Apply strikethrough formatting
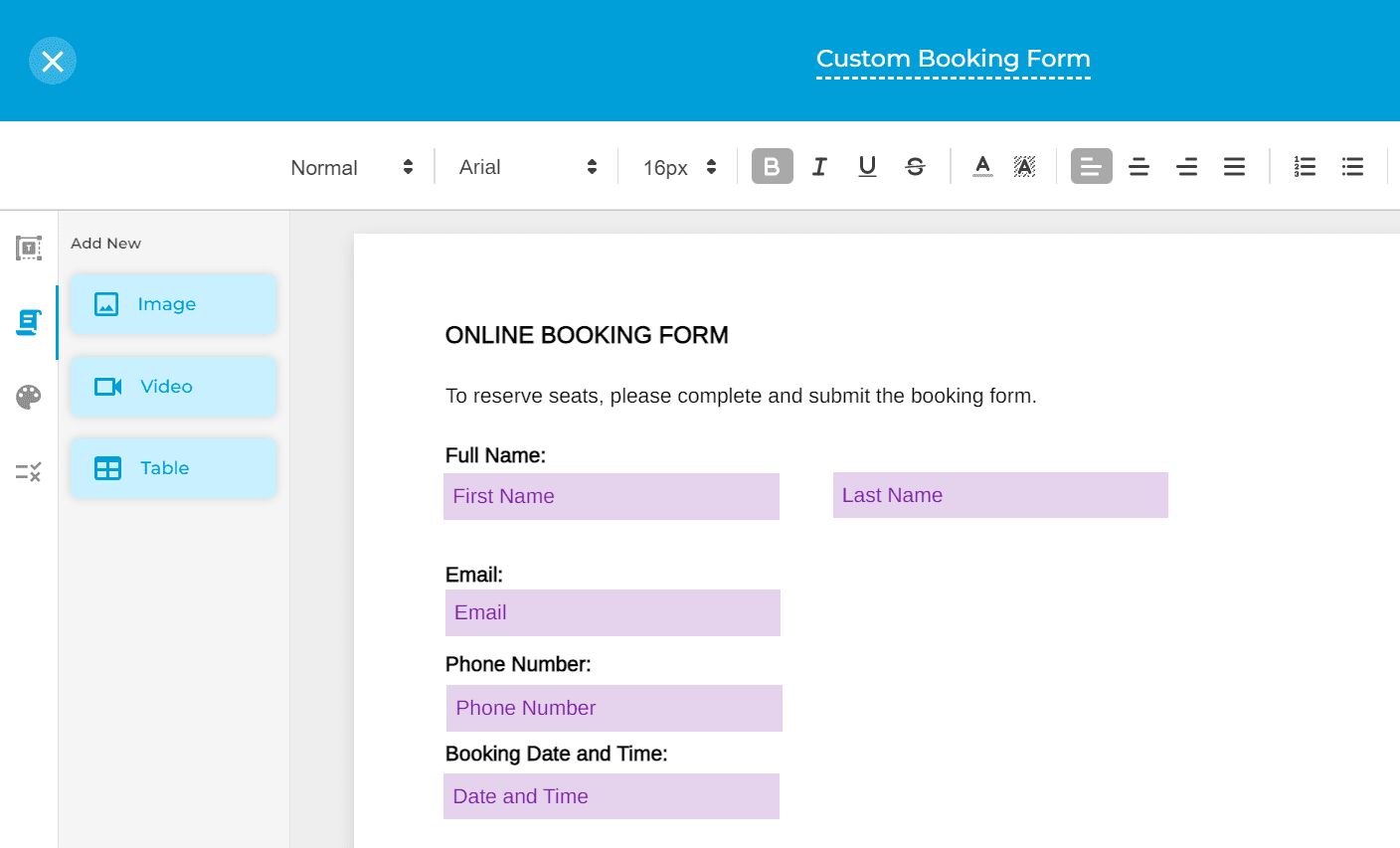The height and width of the screenshot is (848, 1400). click(915, 166)
